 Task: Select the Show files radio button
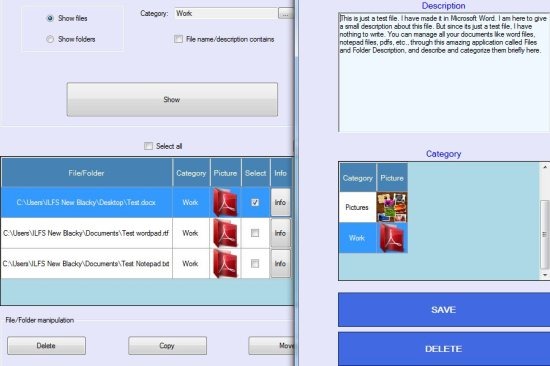click(50, 18)
